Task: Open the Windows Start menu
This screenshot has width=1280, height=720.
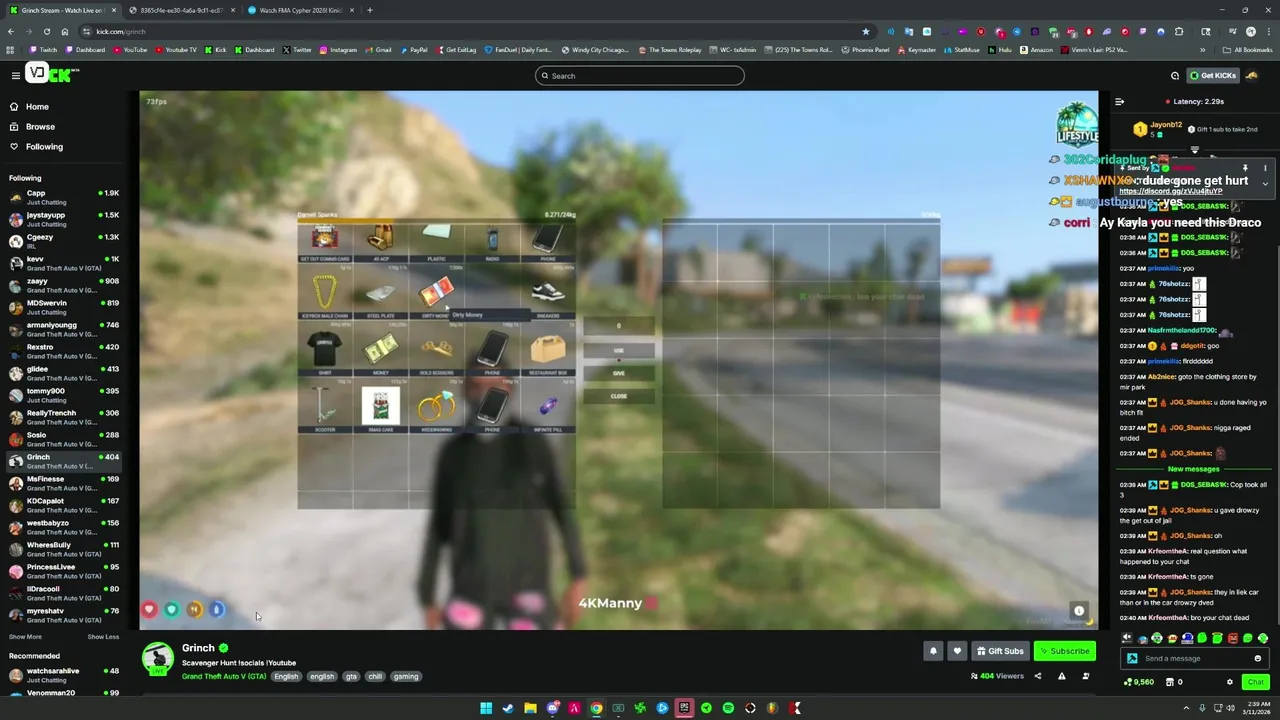Action: (486, 708)
